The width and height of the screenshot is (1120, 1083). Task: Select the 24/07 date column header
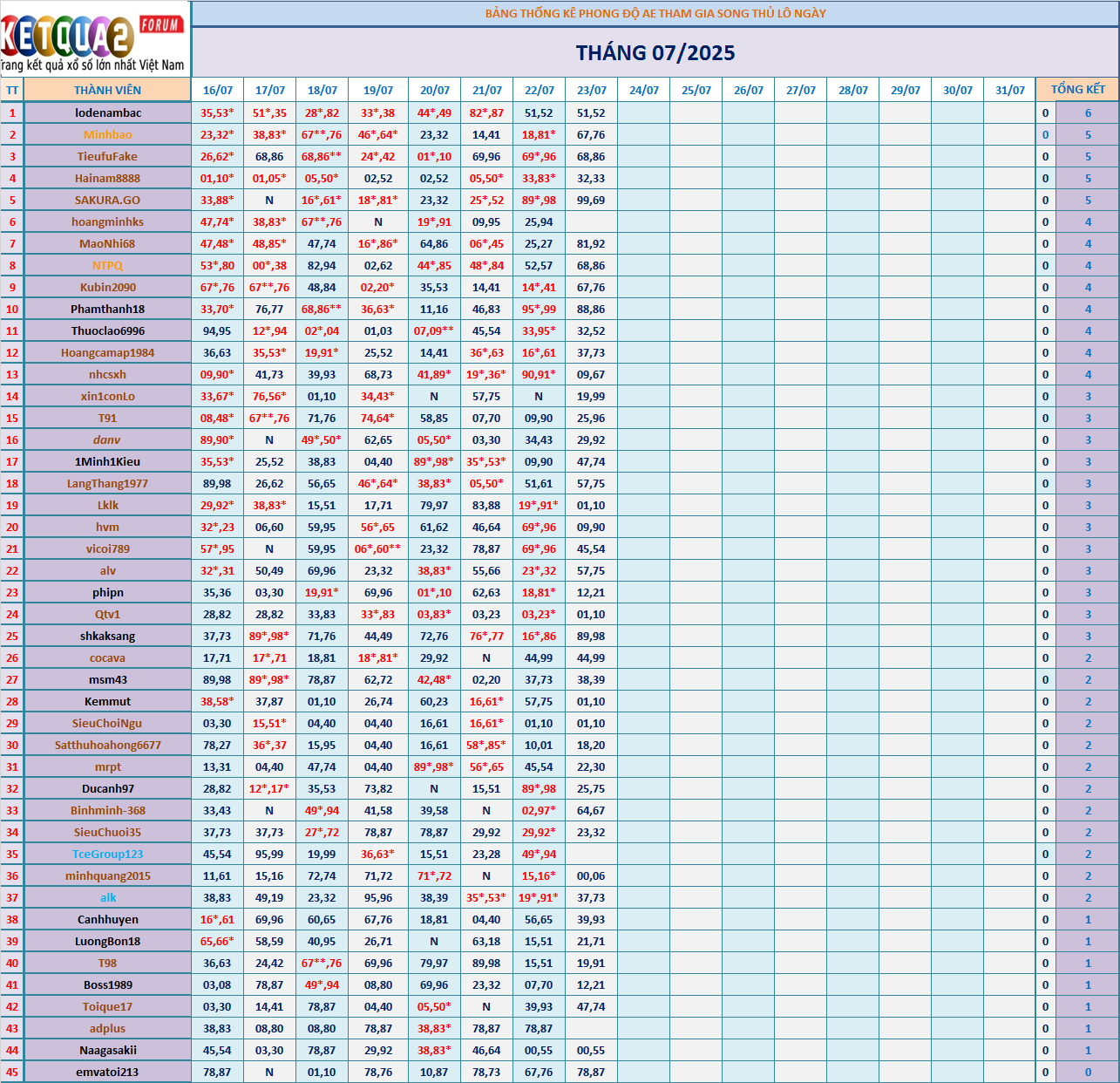pyautogui.click(x=643, y=90)
